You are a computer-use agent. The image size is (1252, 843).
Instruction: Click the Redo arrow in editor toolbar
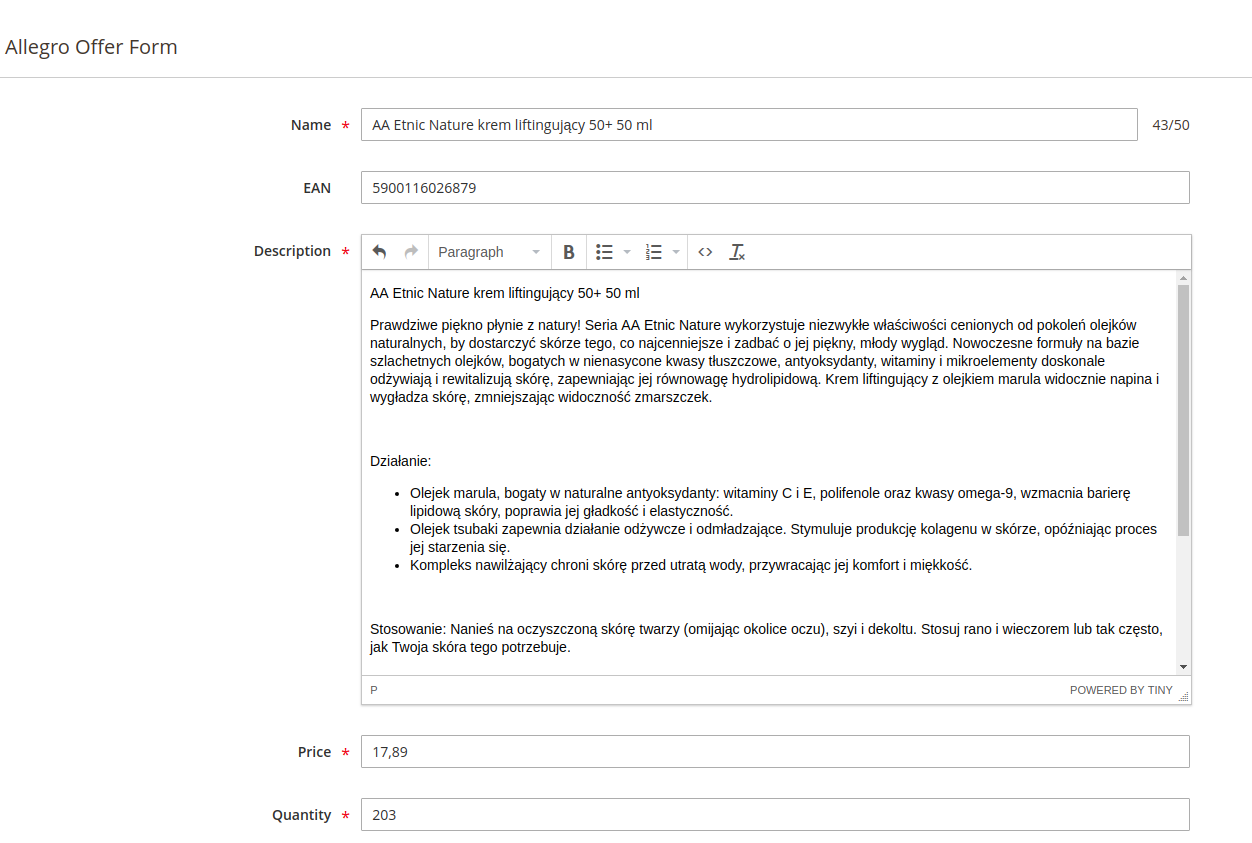[x=411, y=252]
